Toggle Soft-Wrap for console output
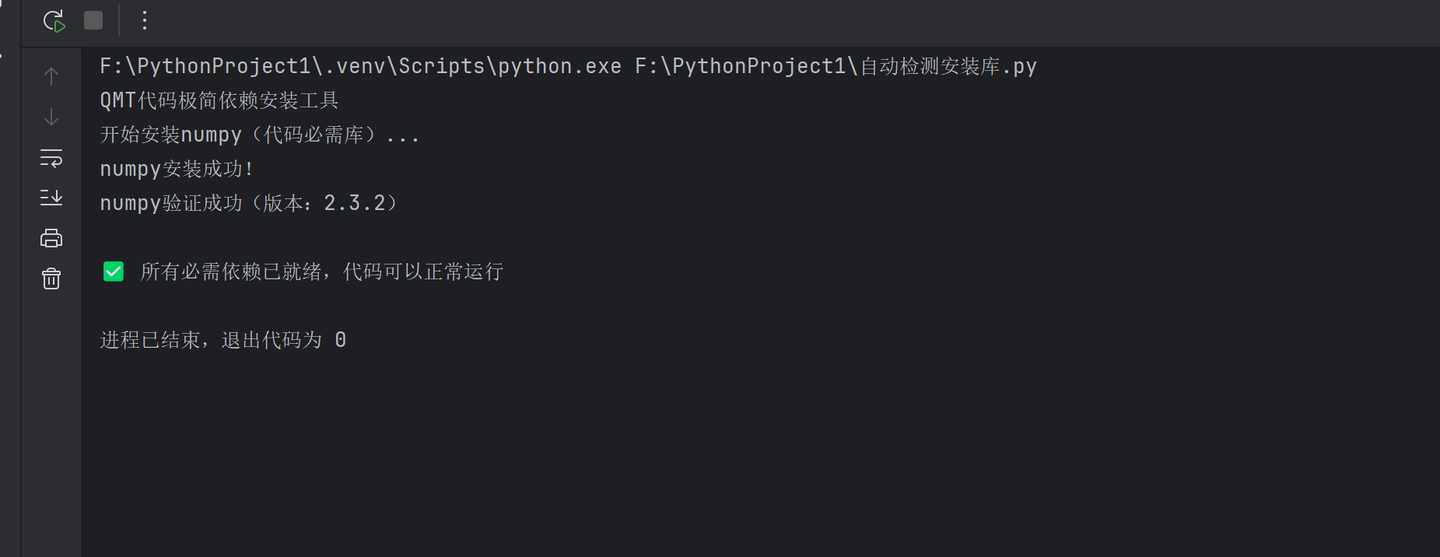This screenshot has width=1440, height=557. 51,158
